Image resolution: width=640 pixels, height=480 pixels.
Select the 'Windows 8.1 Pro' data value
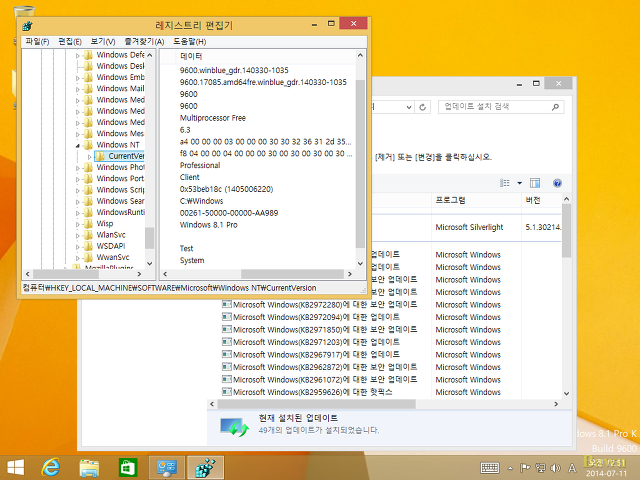pos(209,225)
